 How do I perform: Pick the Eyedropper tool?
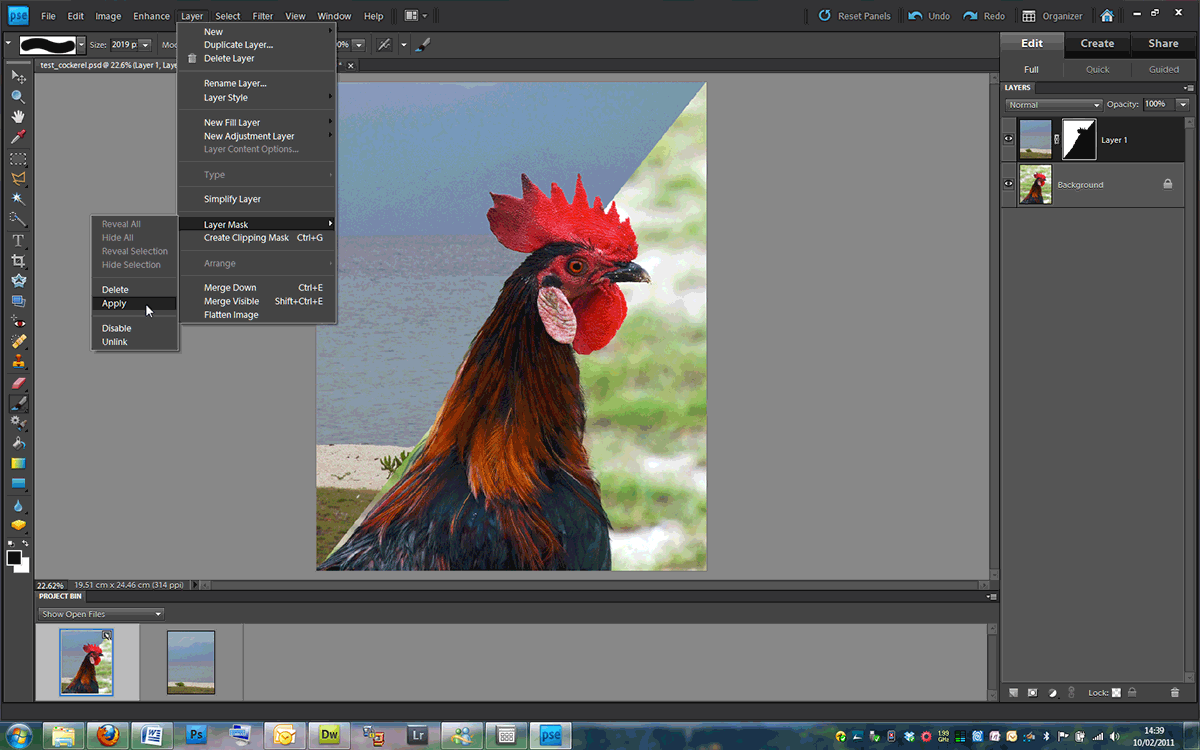pos(18,137)
